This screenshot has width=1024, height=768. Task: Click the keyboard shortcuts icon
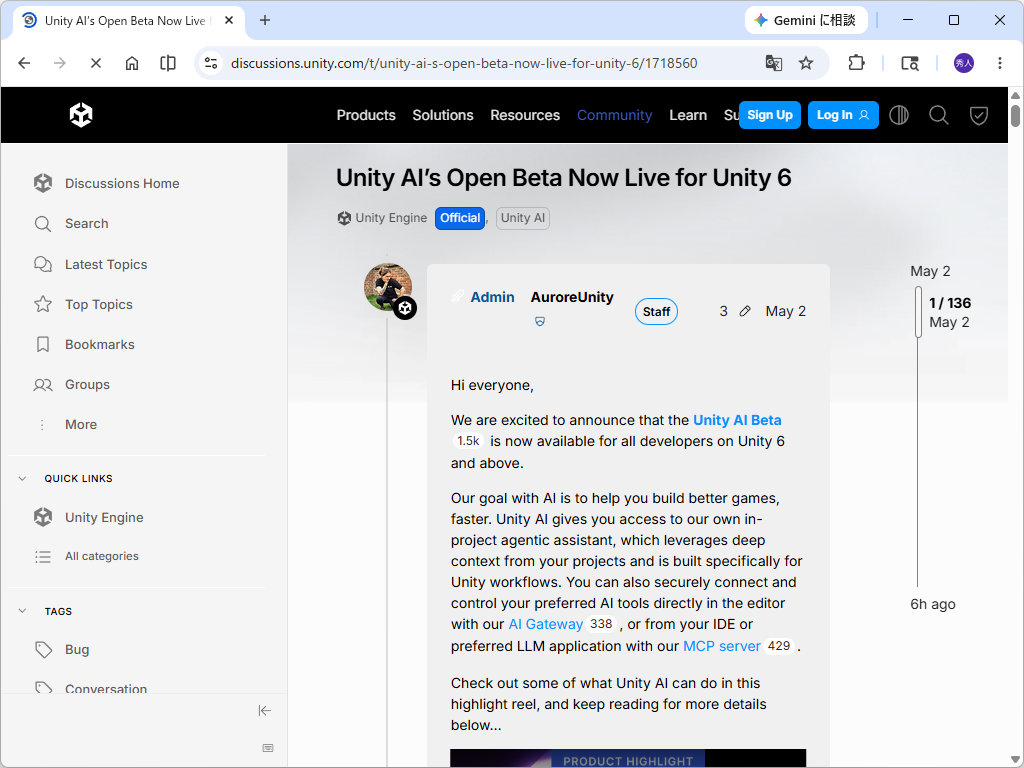tap(268, 748)
